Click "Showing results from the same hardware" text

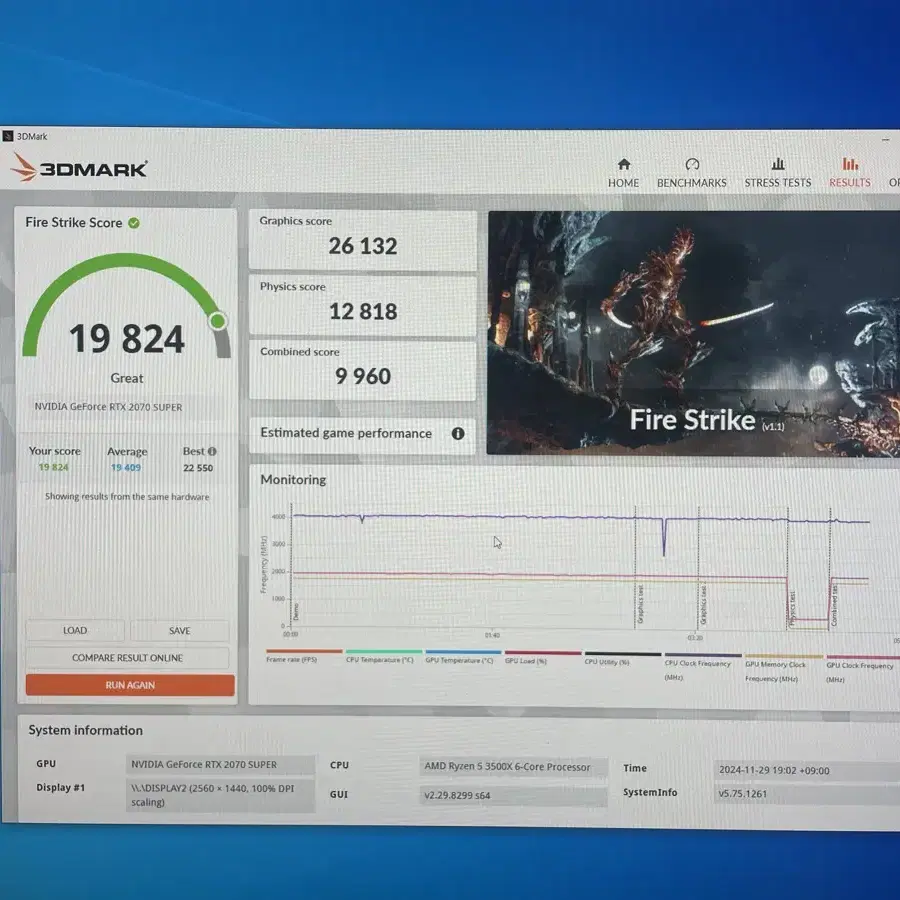127,497
